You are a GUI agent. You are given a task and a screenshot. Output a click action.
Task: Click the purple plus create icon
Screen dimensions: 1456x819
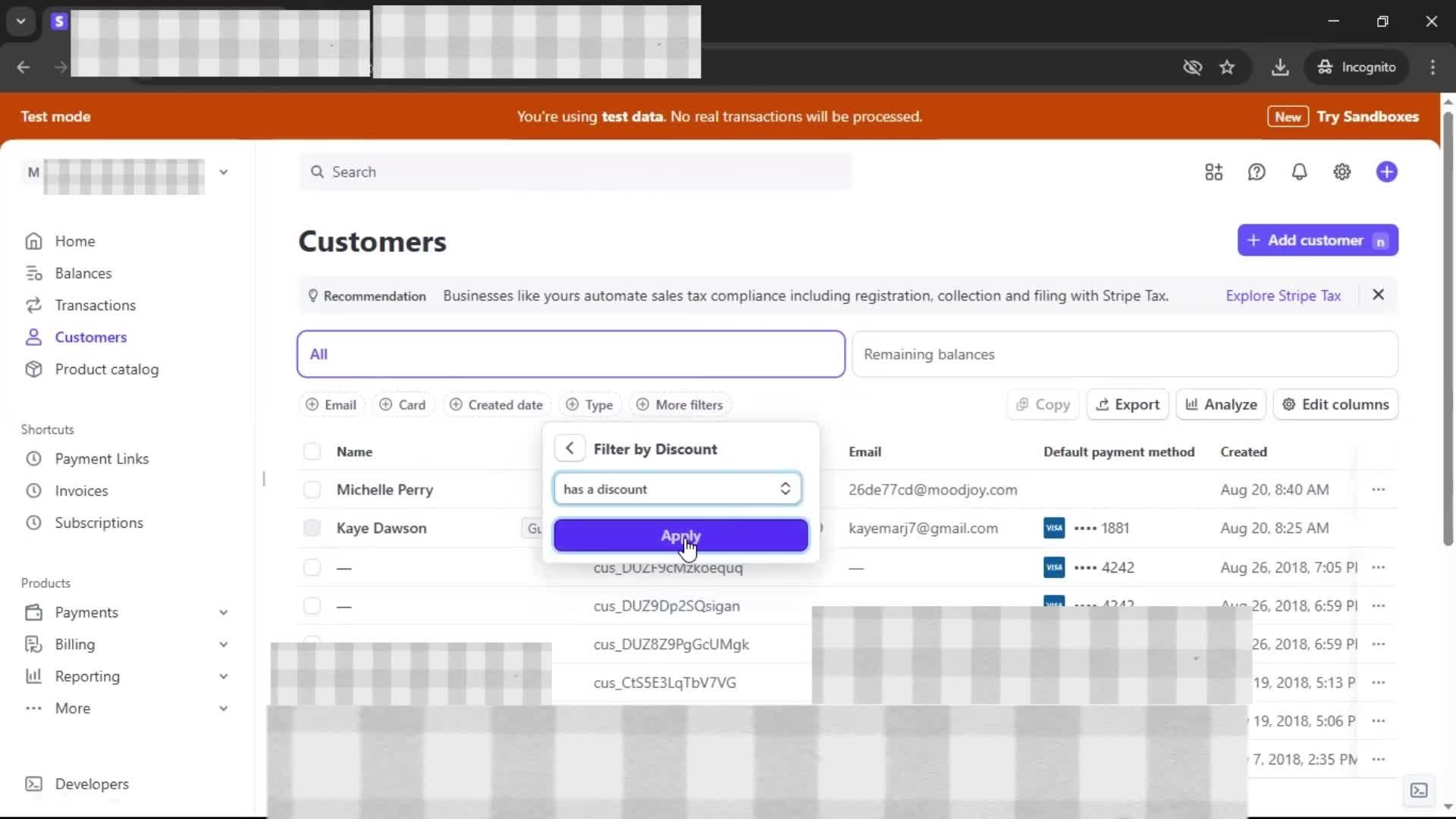point(1386,172)
